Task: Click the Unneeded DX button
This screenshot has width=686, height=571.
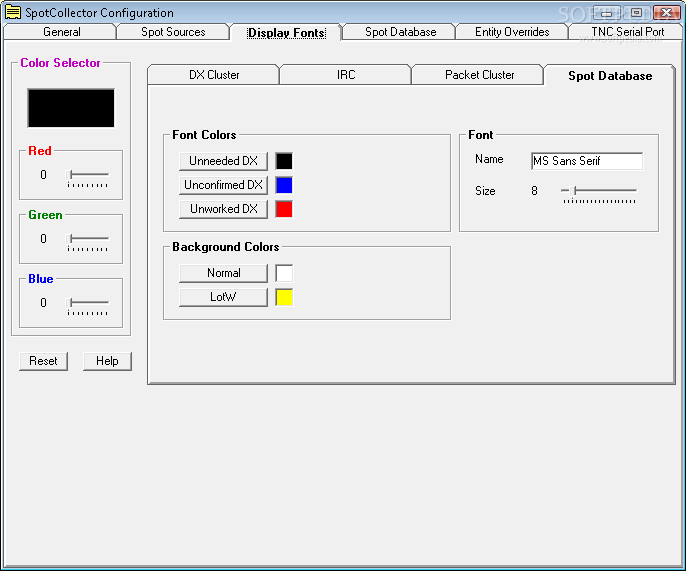Action: (x=223, y=161)
